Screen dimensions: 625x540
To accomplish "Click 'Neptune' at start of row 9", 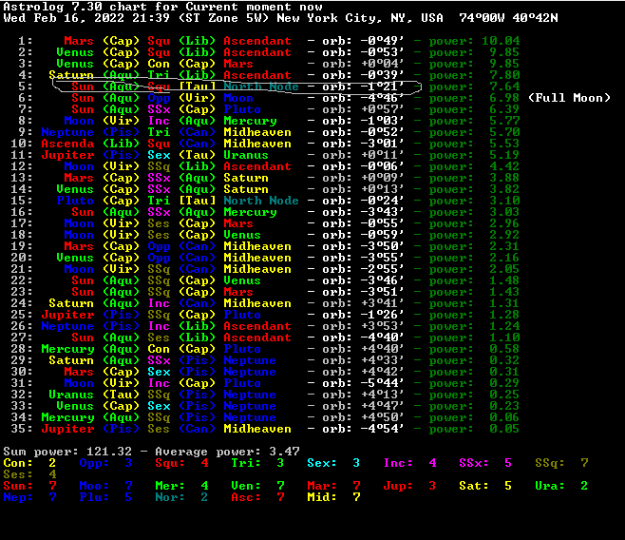I will [x=67, y=132].
